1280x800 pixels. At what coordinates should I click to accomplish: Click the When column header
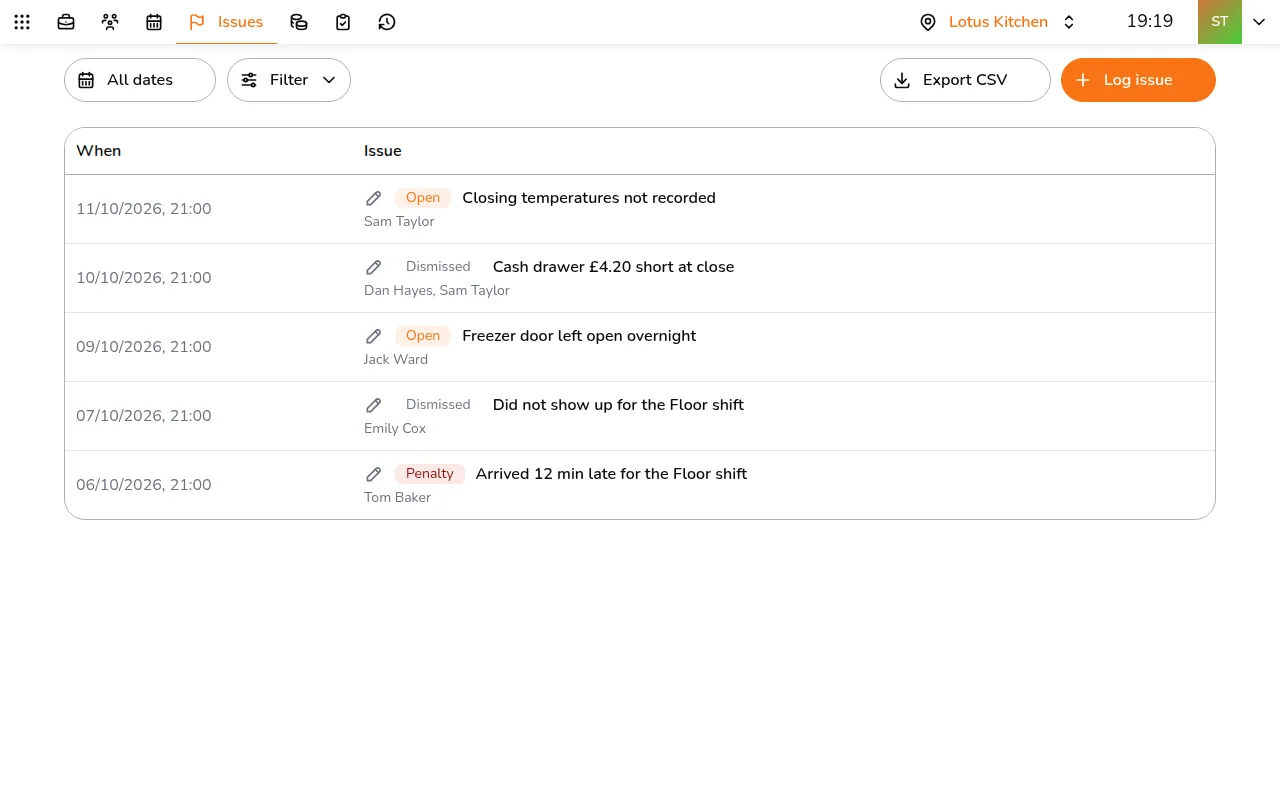pyautogui.click(x=99, y=151)
